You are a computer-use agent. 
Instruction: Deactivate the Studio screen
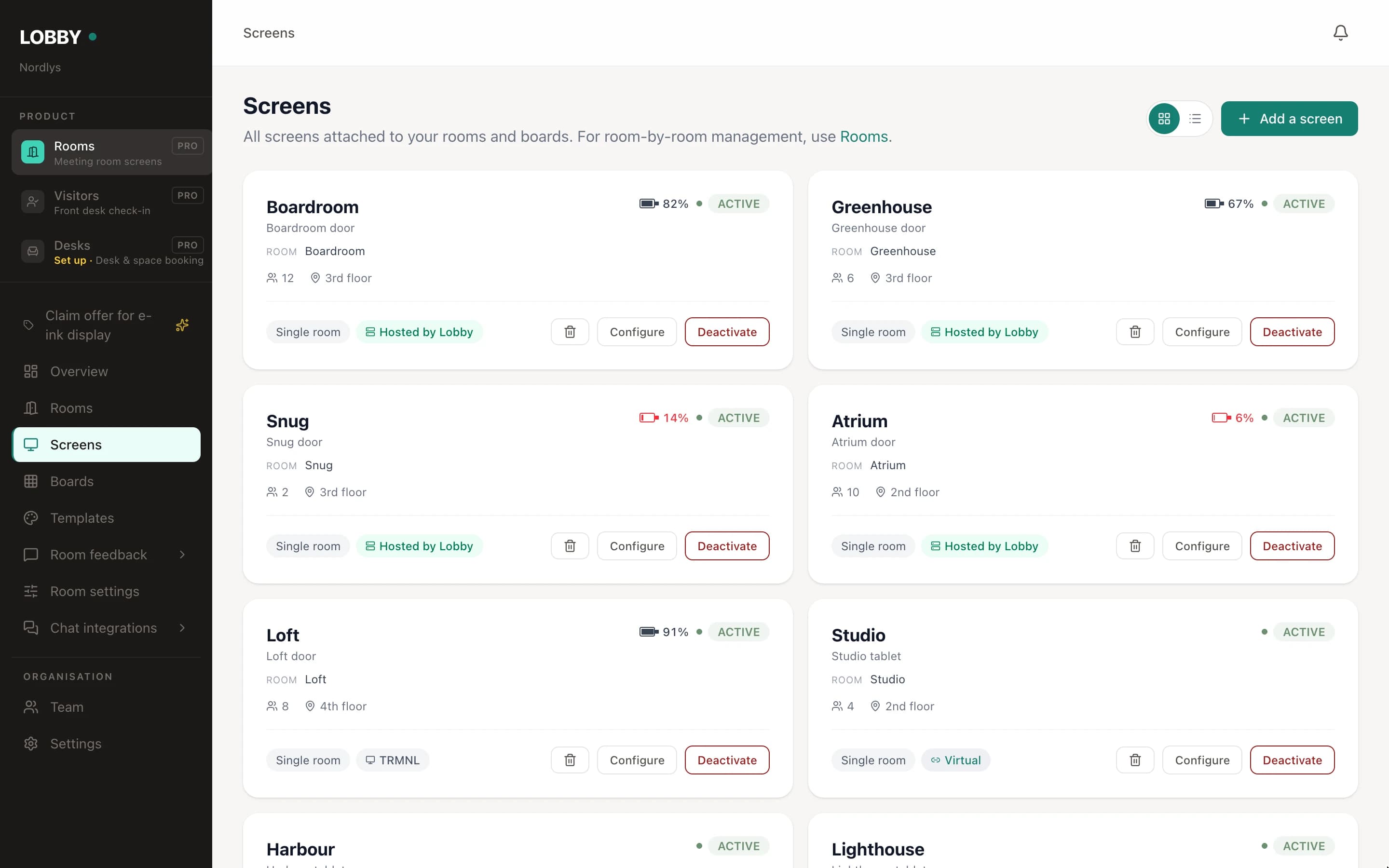(1292, 760)
